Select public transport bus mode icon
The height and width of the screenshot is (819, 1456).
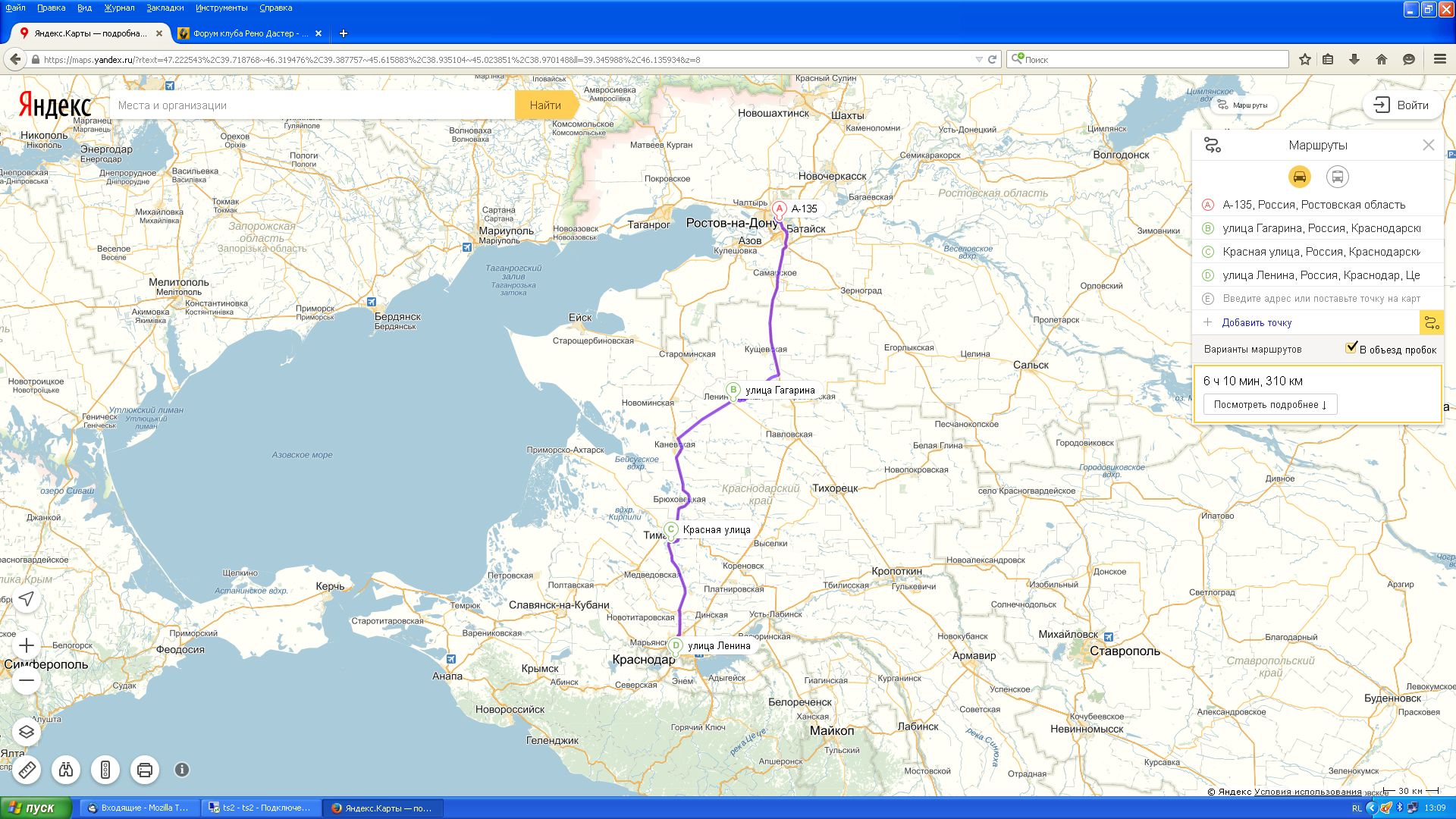pos(1337,177)
